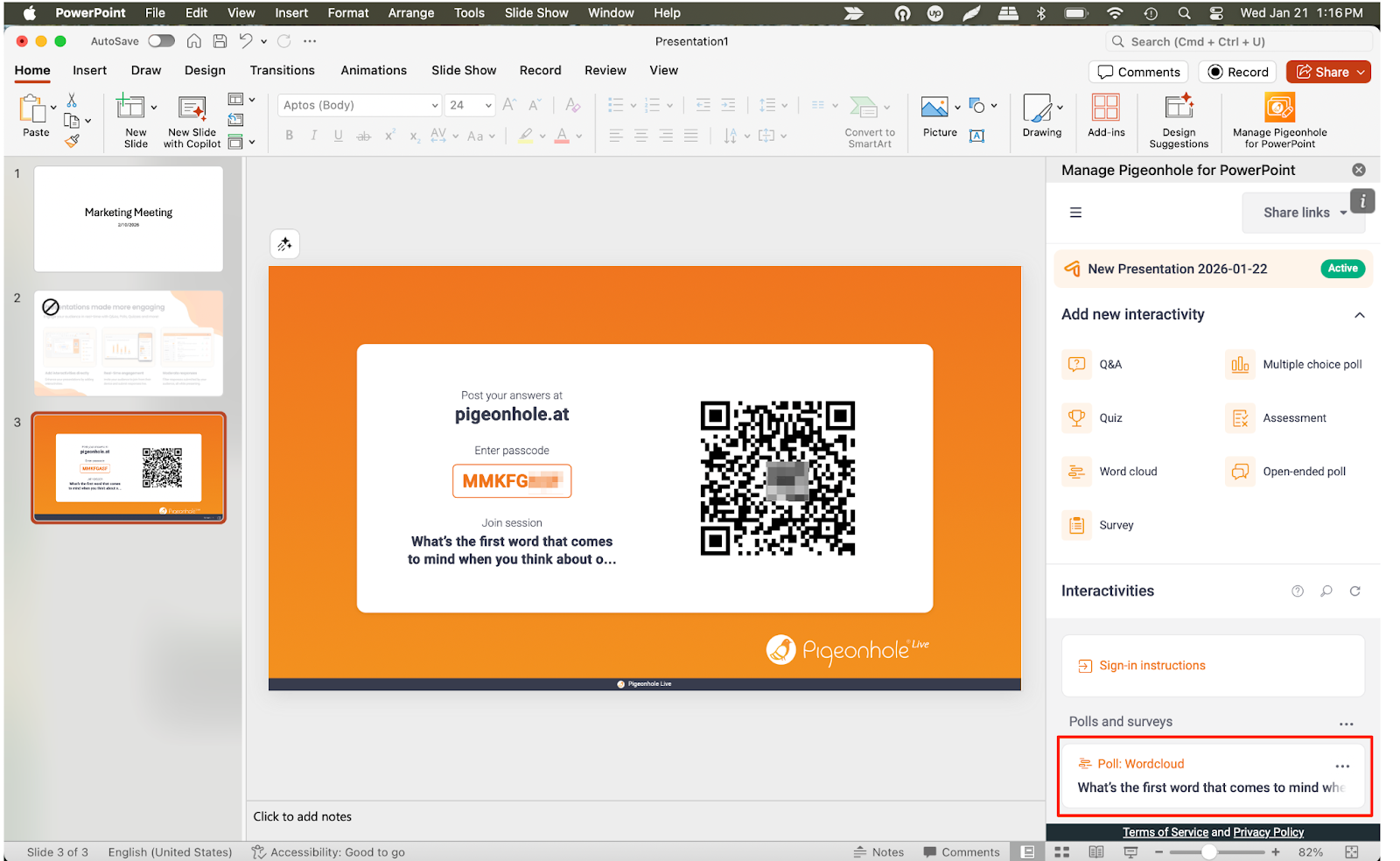Open the Transitions ribbon tab
Viewport: 1400px width, 861px height.
click(282, 70)
